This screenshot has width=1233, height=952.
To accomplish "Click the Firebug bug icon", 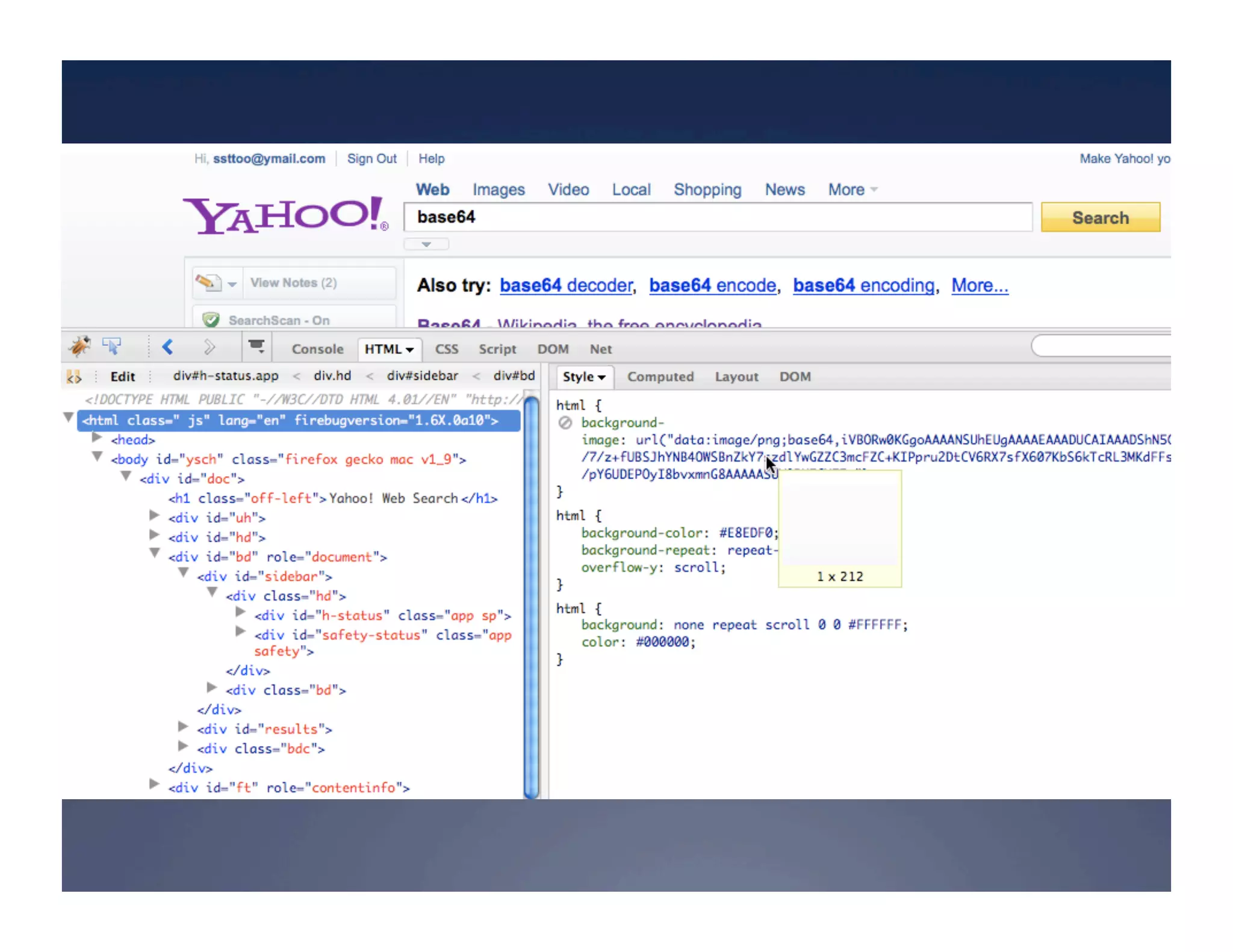I will pos(79,347).
